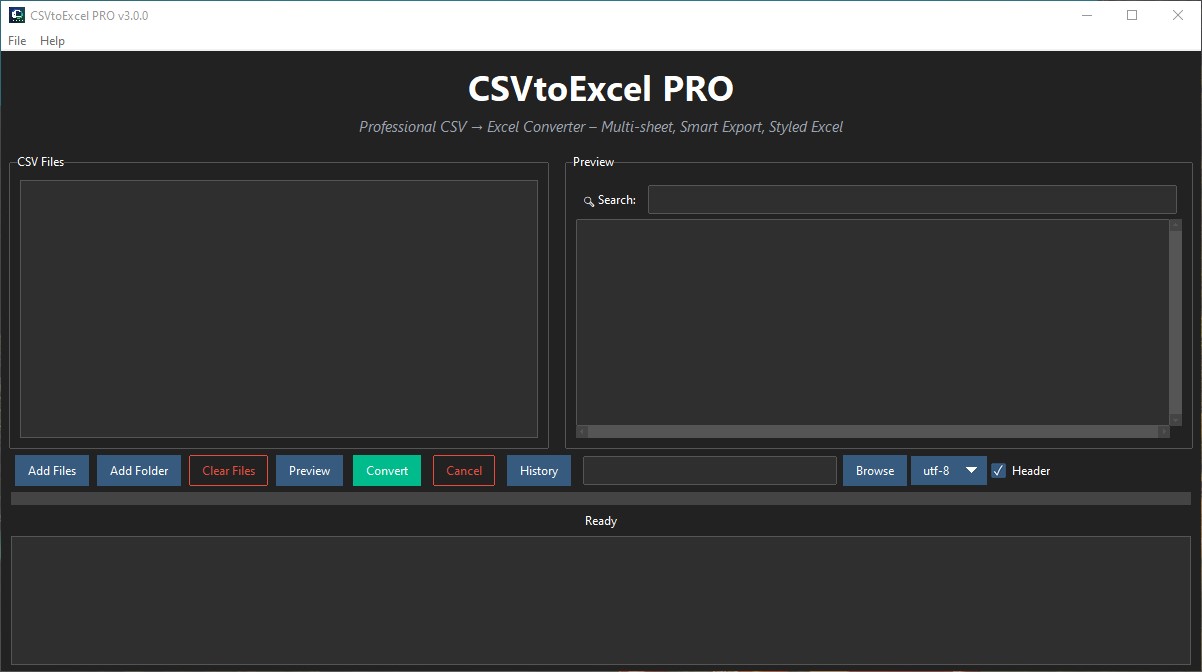Viewport: 1202px width, 672px height.
Task: Click the Add Files button
Action: pos(51,470)
